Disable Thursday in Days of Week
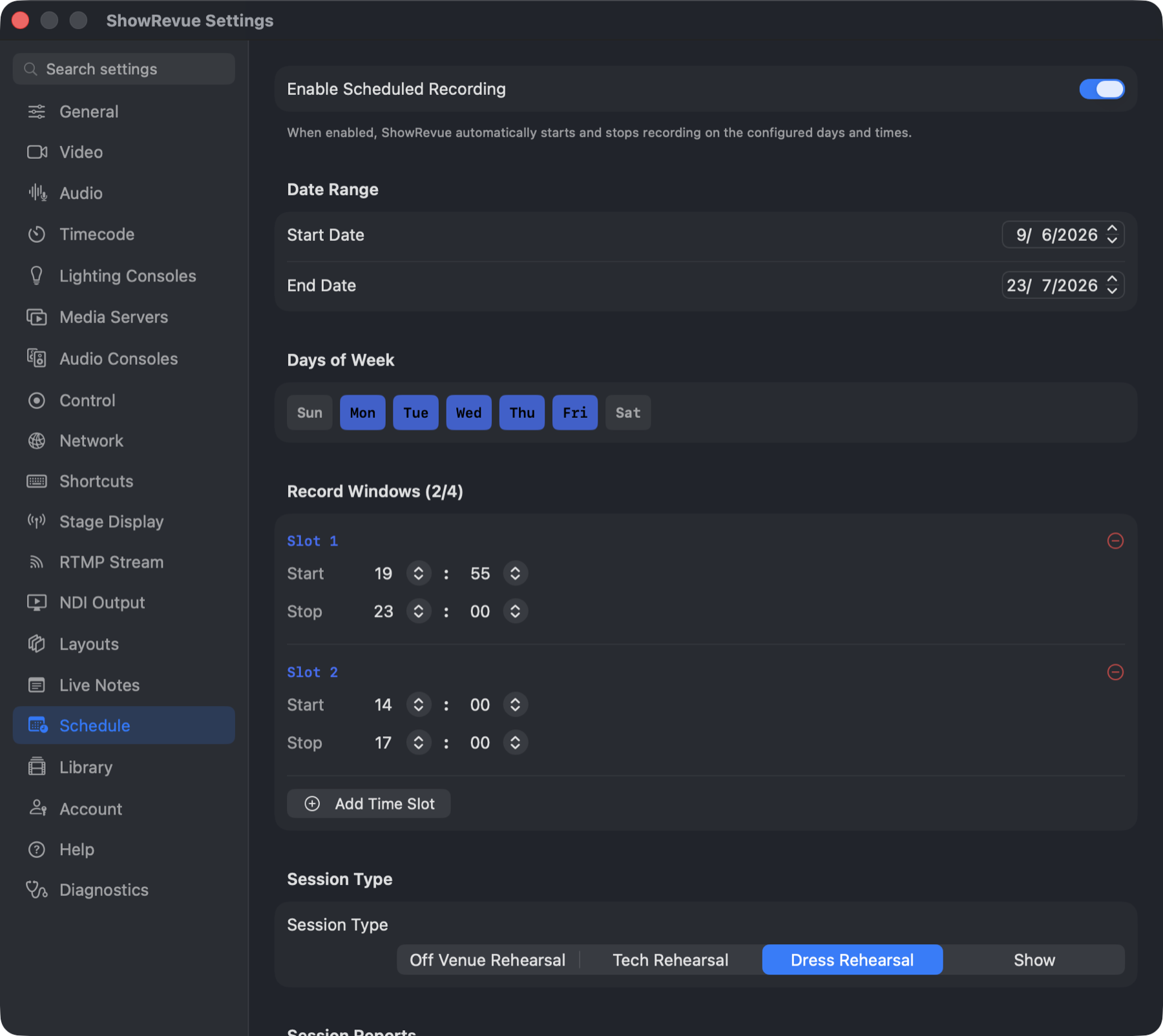1163x1036 pixels. [x=521, y=413]
